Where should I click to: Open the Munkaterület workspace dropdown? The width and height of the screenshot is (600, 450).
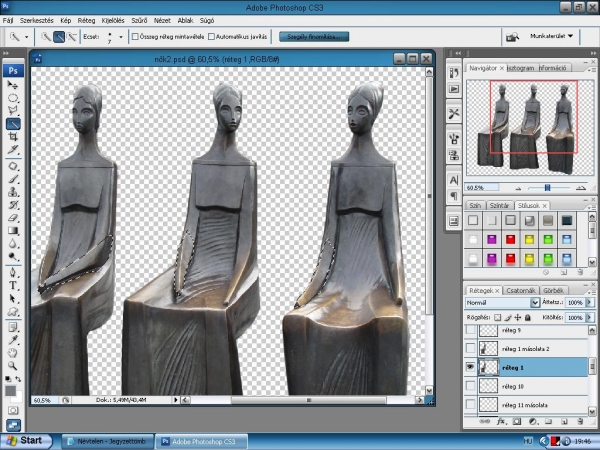551,36
